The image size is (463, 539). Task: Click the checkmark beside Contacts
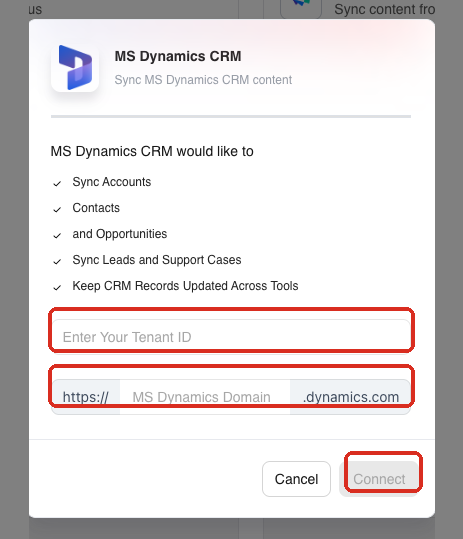pos(57,209)
